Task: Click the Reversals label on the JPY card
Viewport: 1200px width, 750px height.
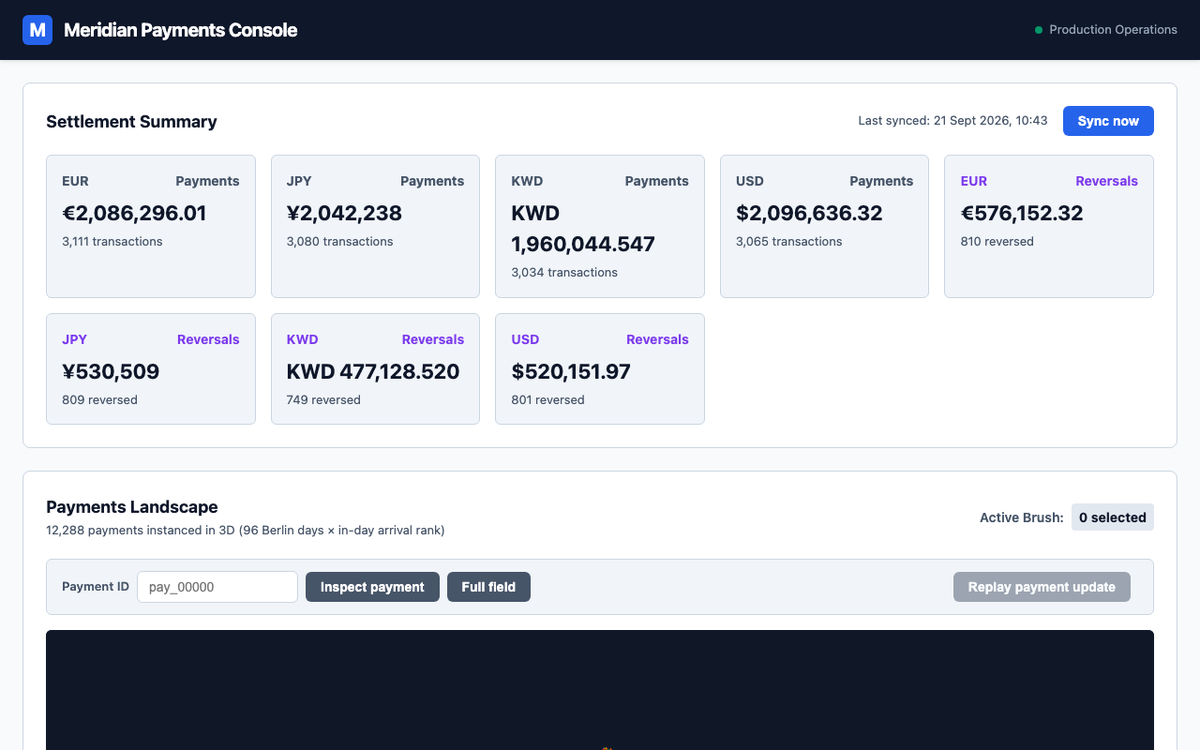Action: pyautogui.click(x=208, y=339)
